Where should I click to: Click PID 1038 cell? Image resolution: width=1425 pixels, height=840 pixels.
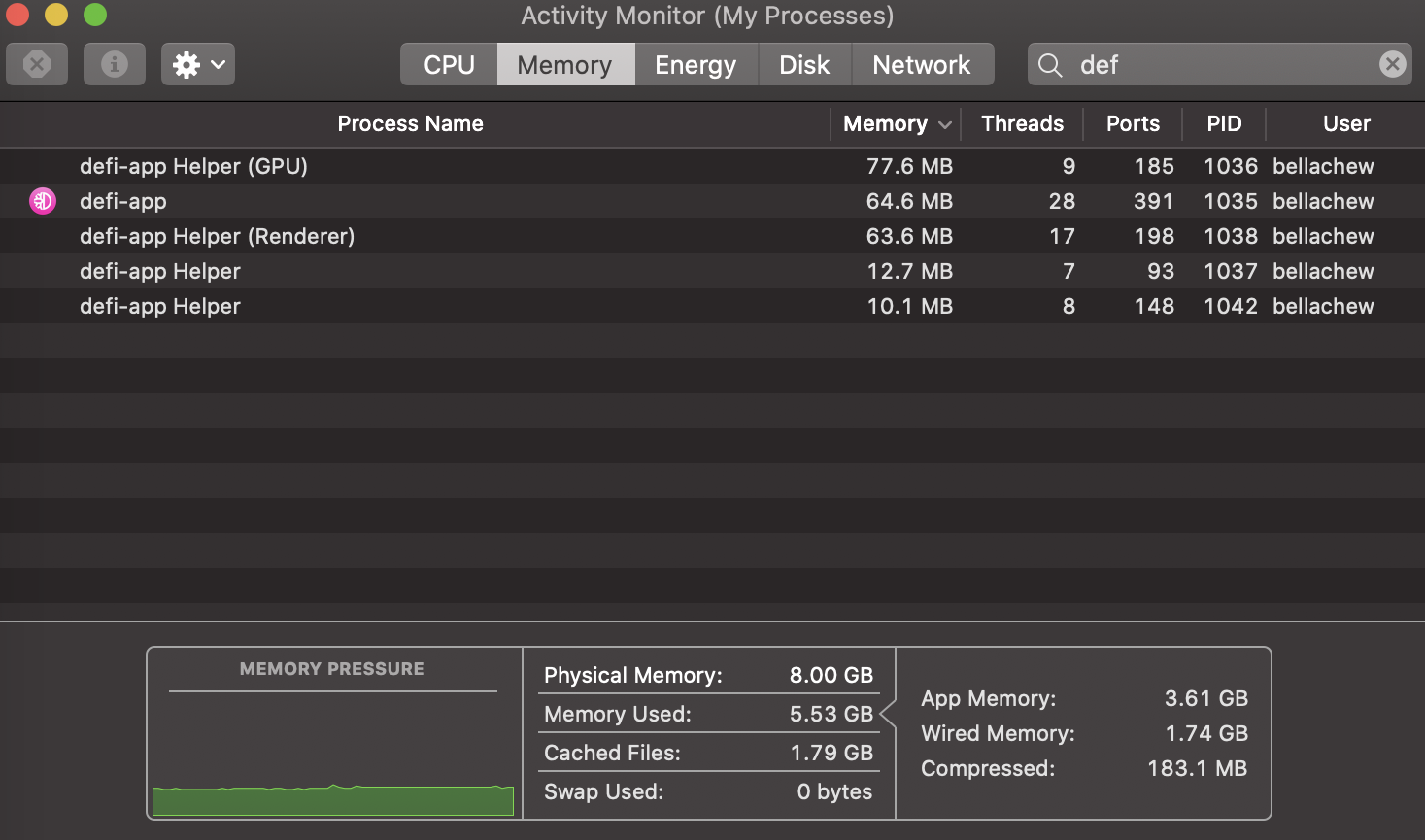(x=1231, y=236)
